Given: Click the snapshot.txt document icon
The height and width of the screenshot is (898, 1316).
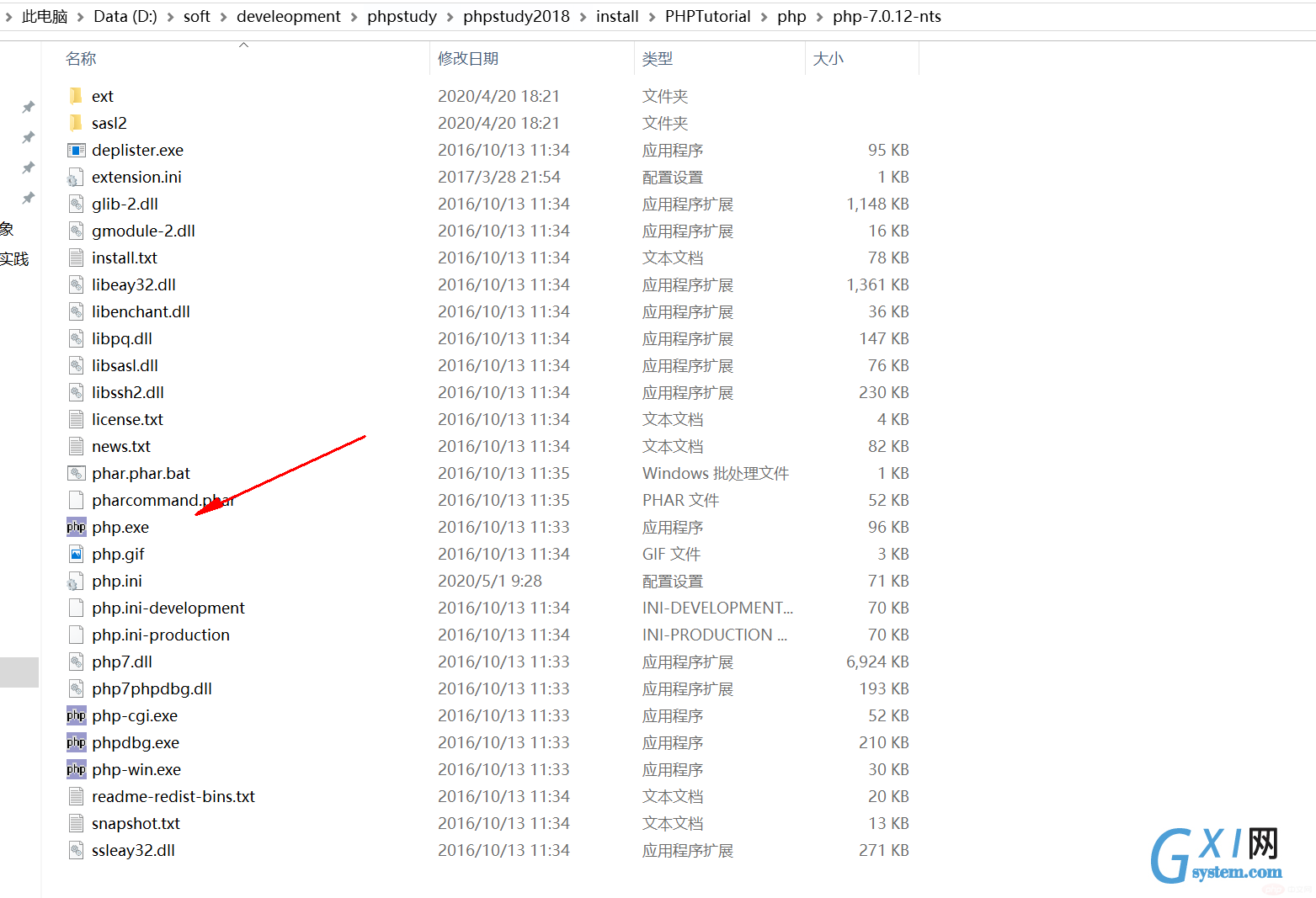Looking at the screenshot, I should pos(76,823).
